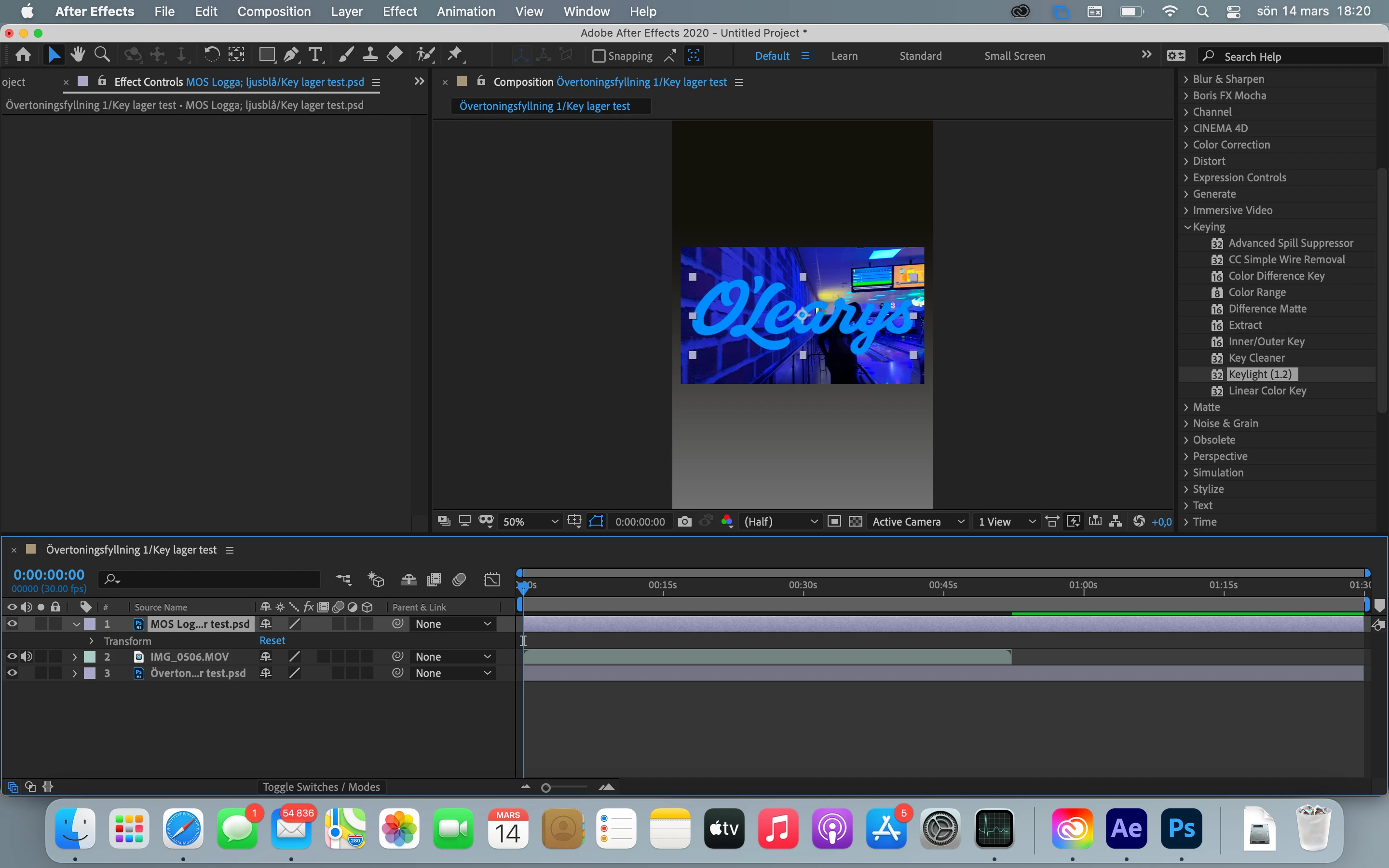Choose the Hand tool
The image size is (1389, 868).
coord(78,55)
